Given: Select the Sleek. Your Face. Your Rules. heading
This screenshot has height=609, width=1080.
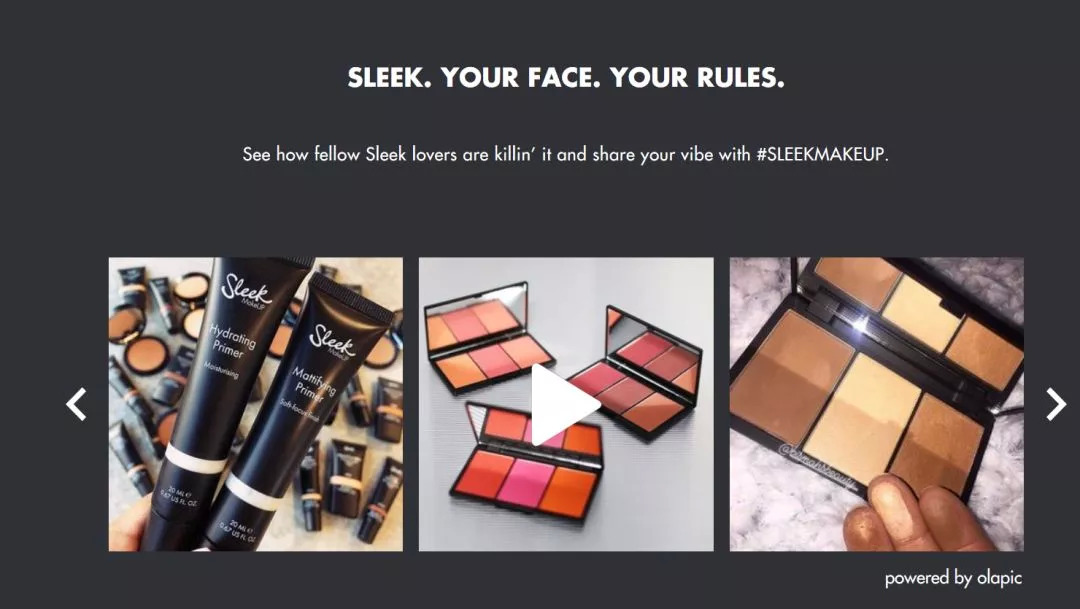Looking at the screenshot, I should pyautogui.click(x=566, y=78).
